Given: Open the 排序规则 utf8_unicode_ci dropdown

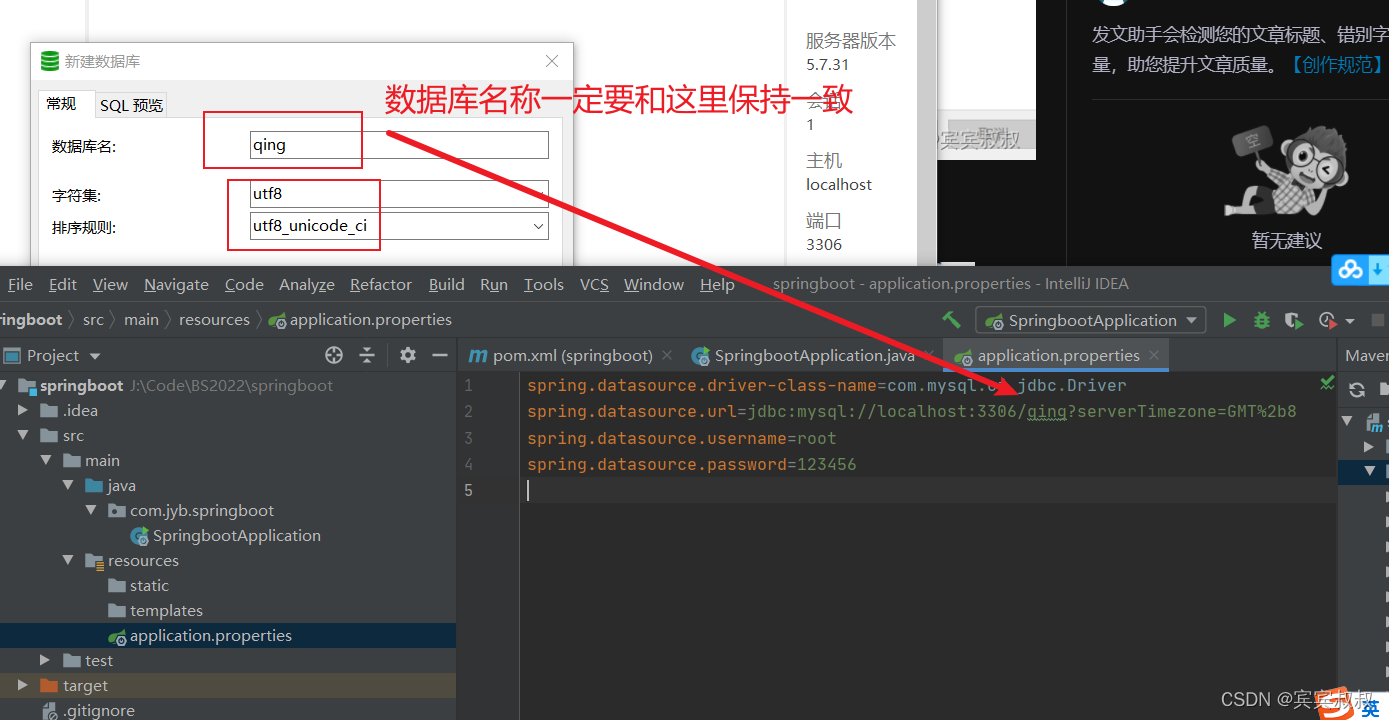Looking at the screenshot, I should (399, 226).
